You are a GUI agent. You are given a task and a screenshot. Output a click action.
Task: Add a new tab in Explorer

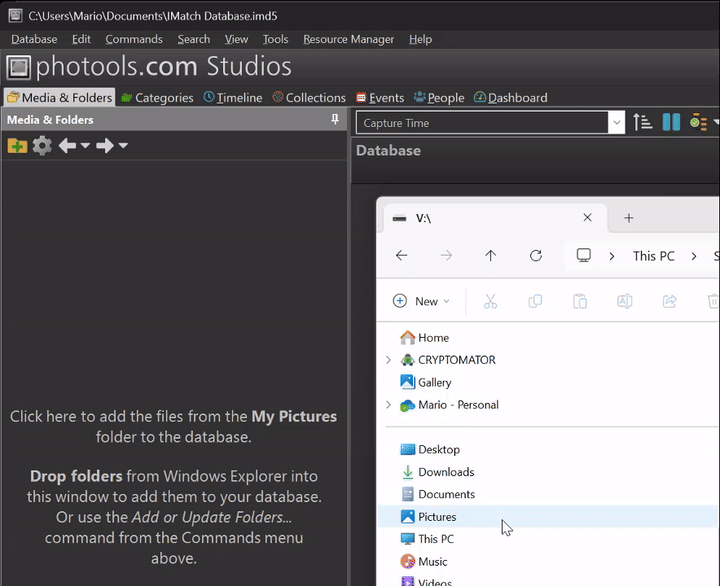[x=629, y=218]
